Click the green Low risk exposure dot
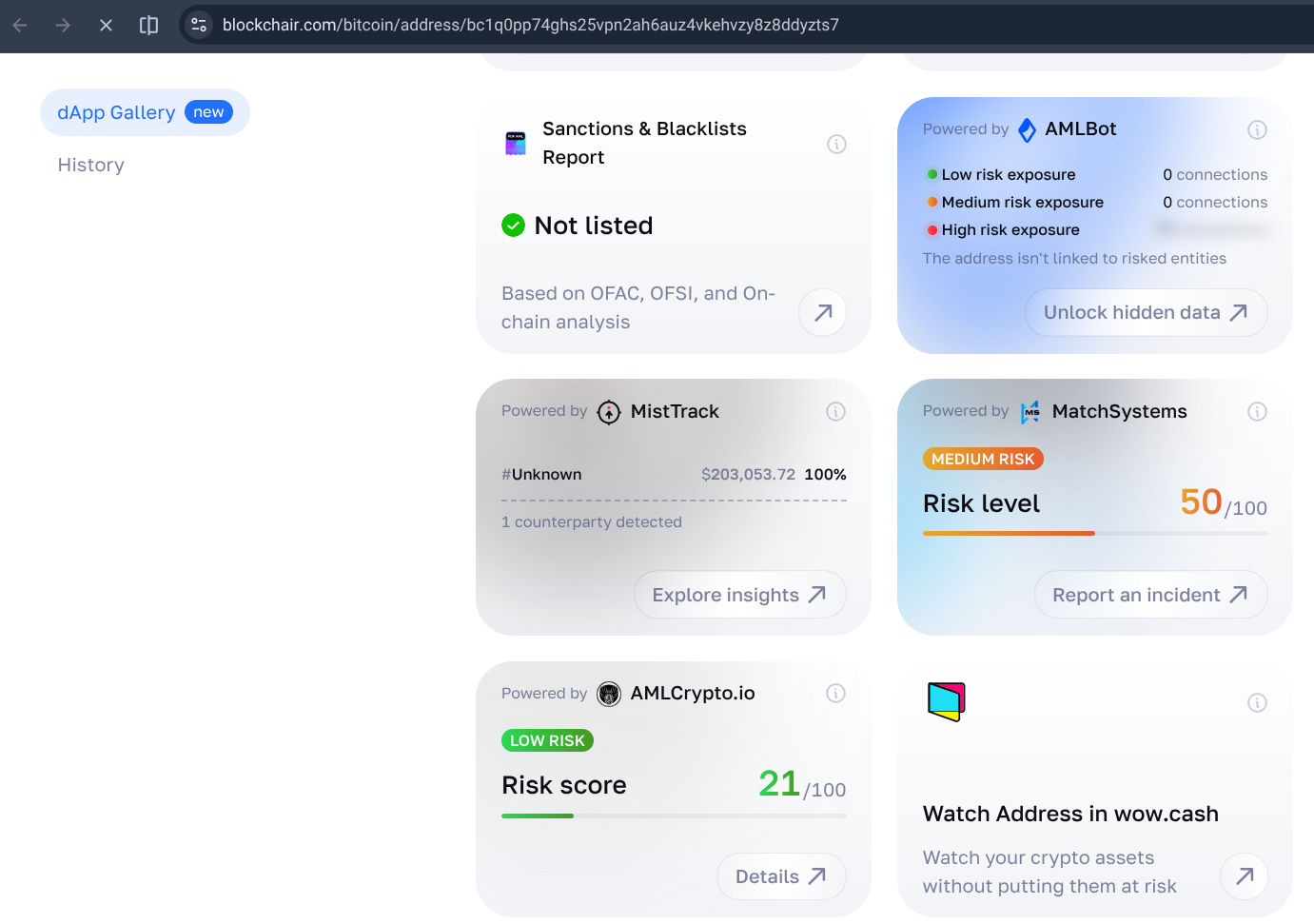The height and width of the screenshot is (924, 1314). (x=932, y=174)
